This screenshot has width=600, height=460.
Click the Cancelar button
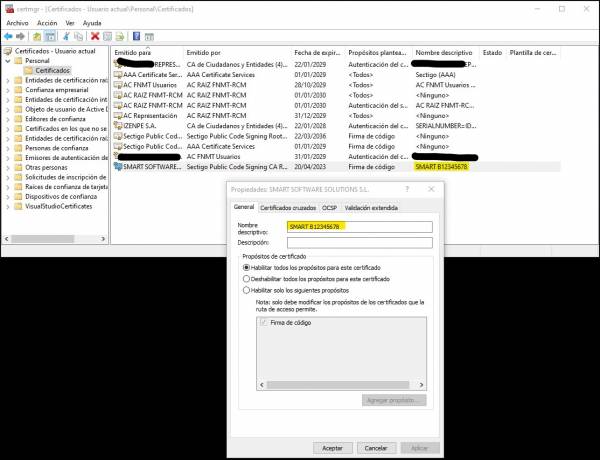[x=376, y=448]
